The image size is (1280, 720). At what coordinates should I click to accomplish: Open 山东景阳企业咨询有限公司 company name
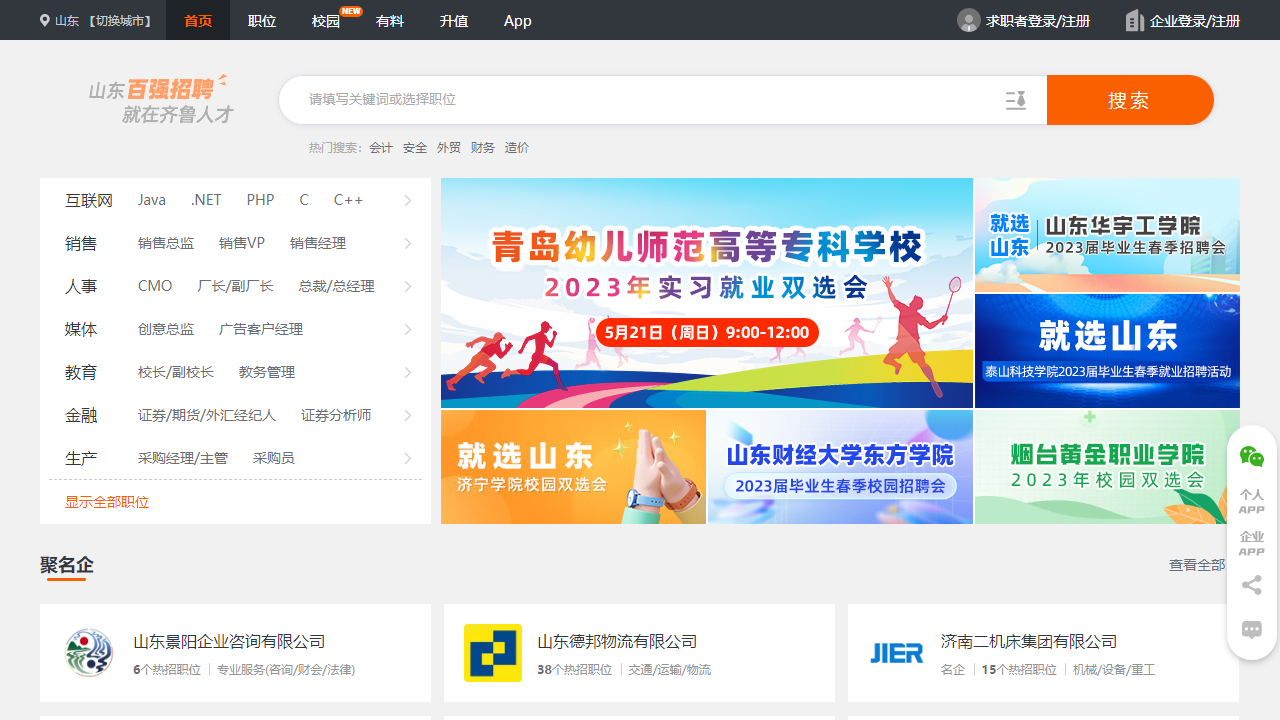point(229,642)
